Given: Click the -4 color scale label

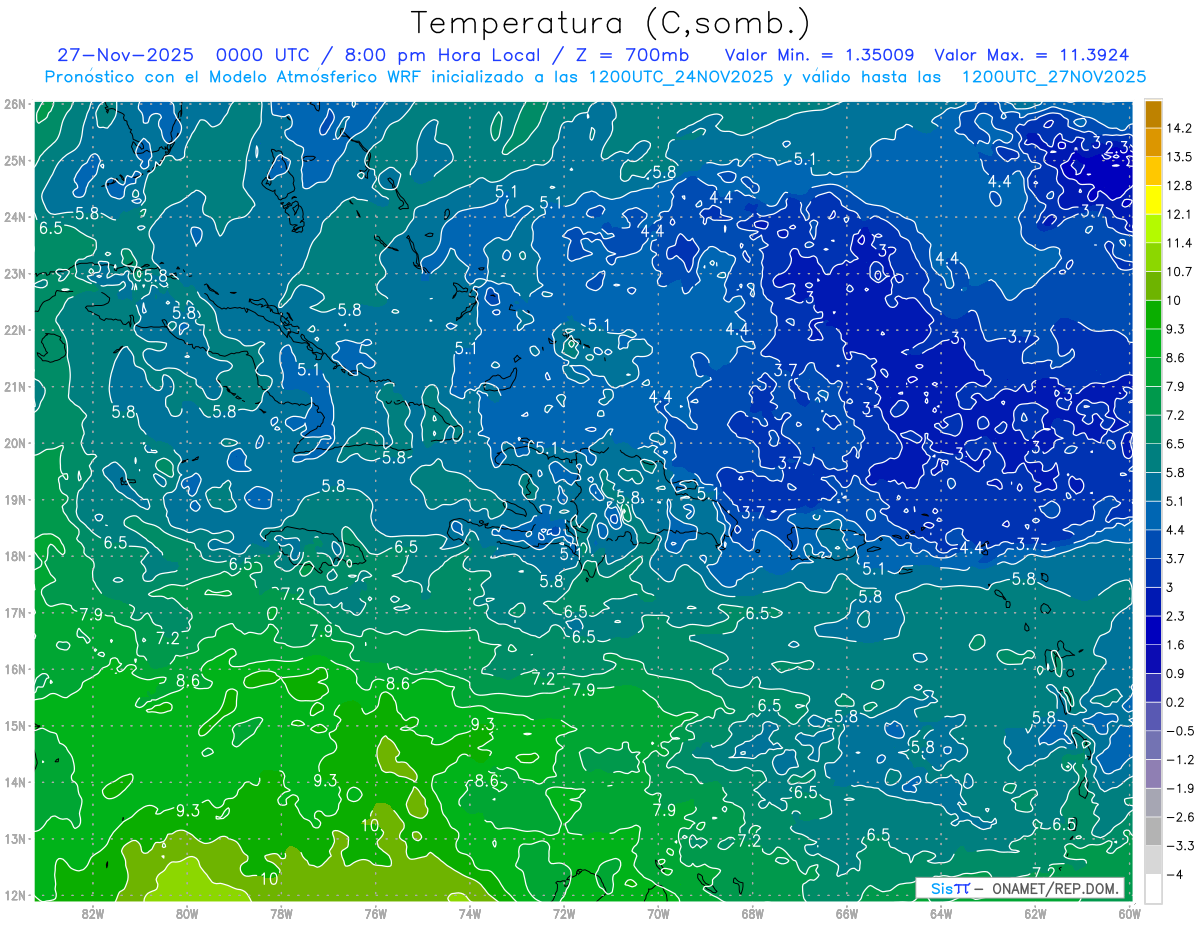Looking at the screenshot, I should tap(1174, 875).
